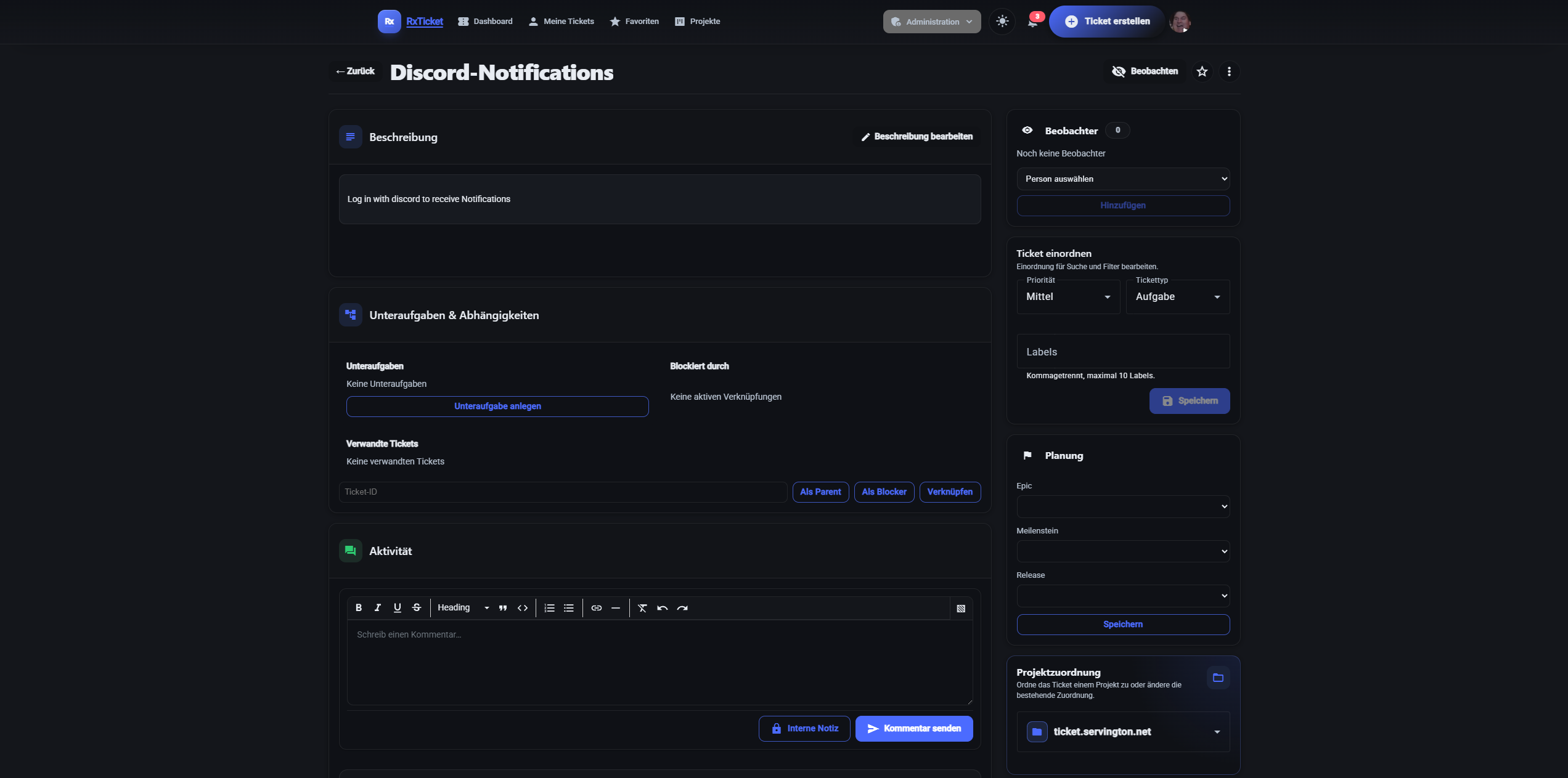Send comment with Kommentar senden
1568x778 pixels.
[x=914, y=729]
